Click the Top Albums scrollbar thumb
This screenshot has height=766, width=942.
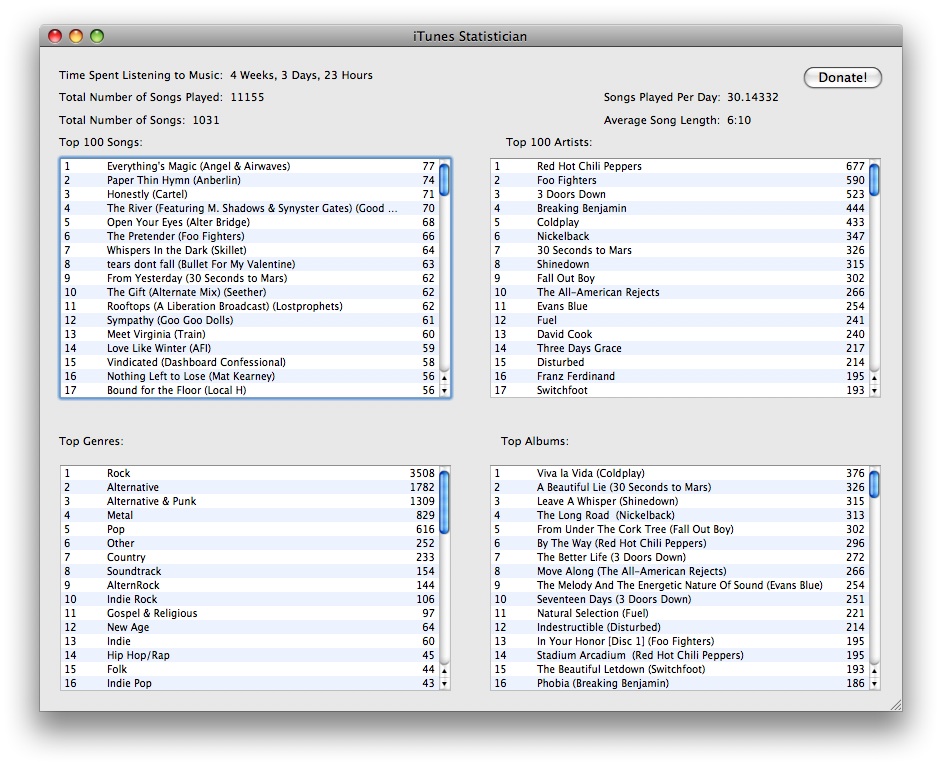pos(875,484)
